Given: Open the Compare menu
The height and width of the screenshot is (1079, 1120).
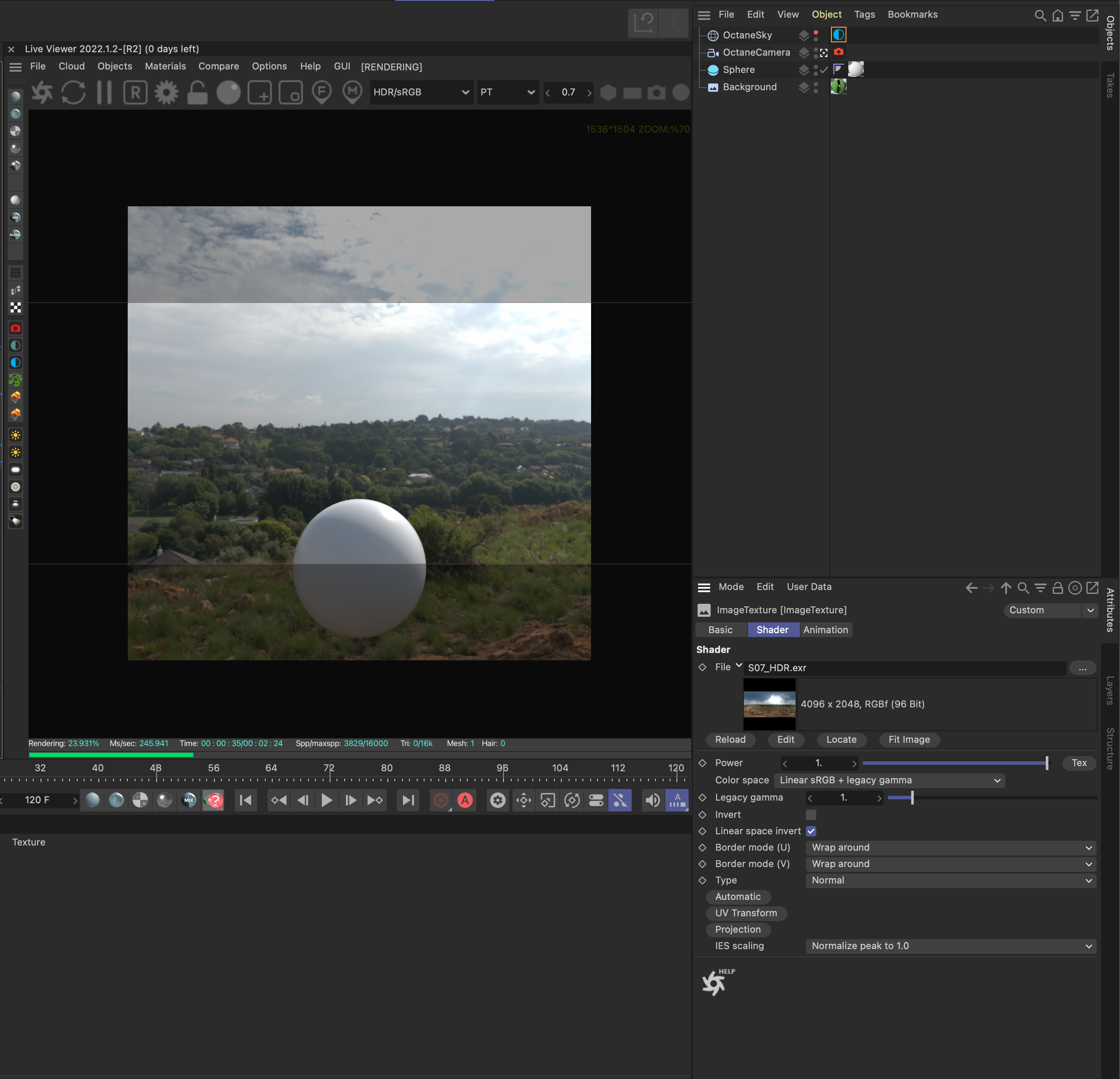Looking at the screenshot, I should [218, 66].
